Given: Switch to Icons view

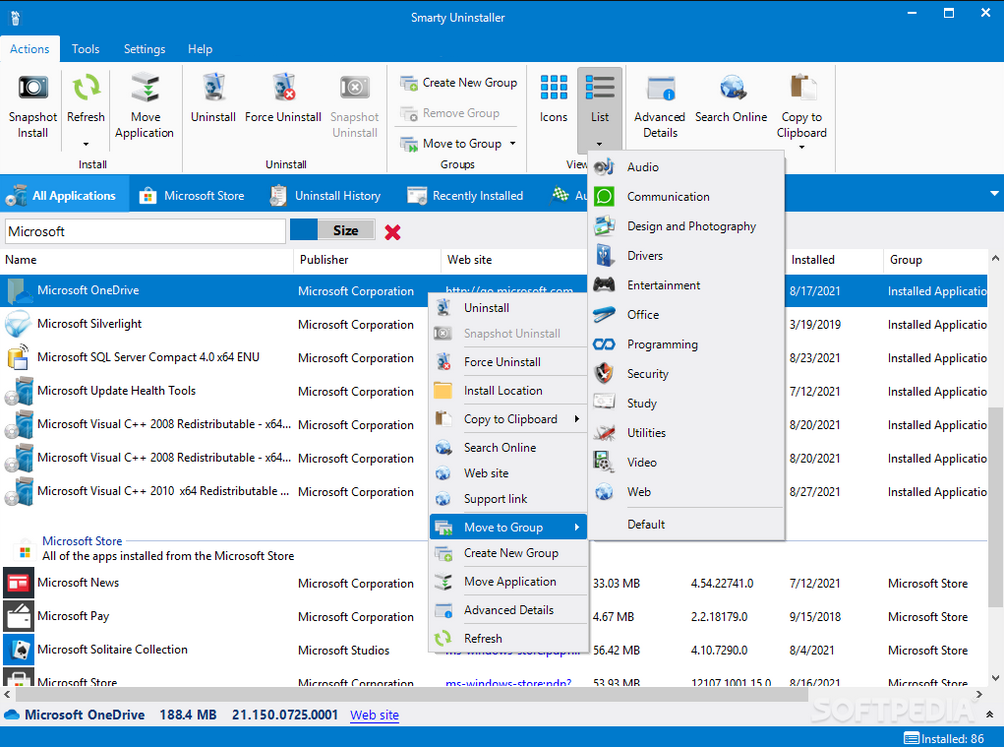Looking at the screenshot, I should click(x=553, y=99).
